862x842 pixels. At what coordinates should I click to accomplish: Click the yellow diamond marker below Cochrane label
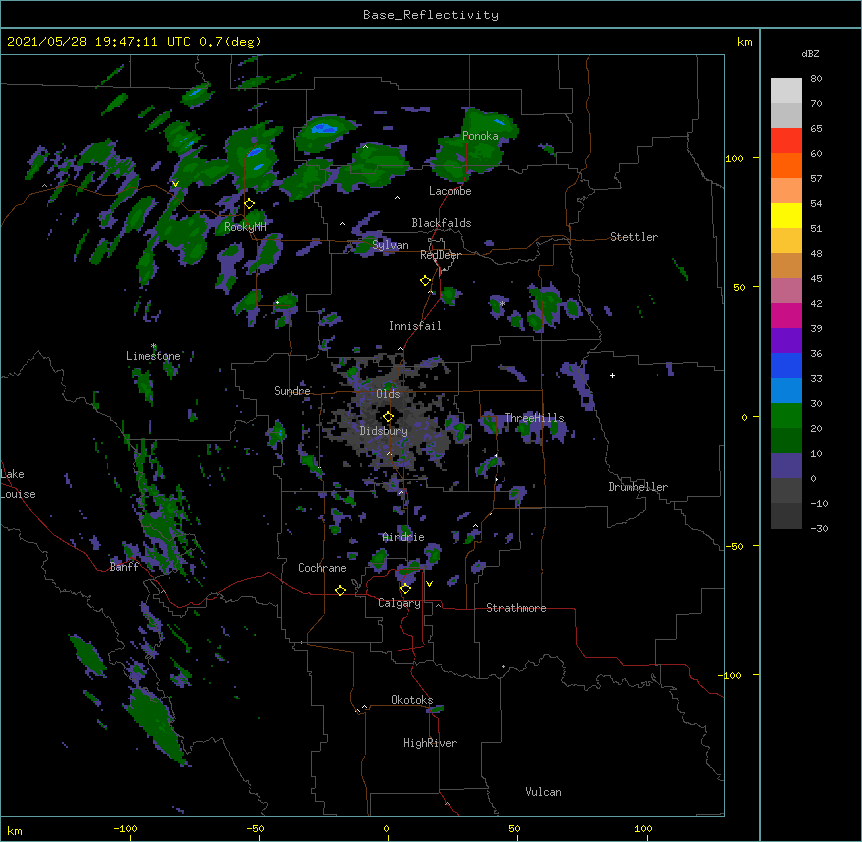pos(340,590)
